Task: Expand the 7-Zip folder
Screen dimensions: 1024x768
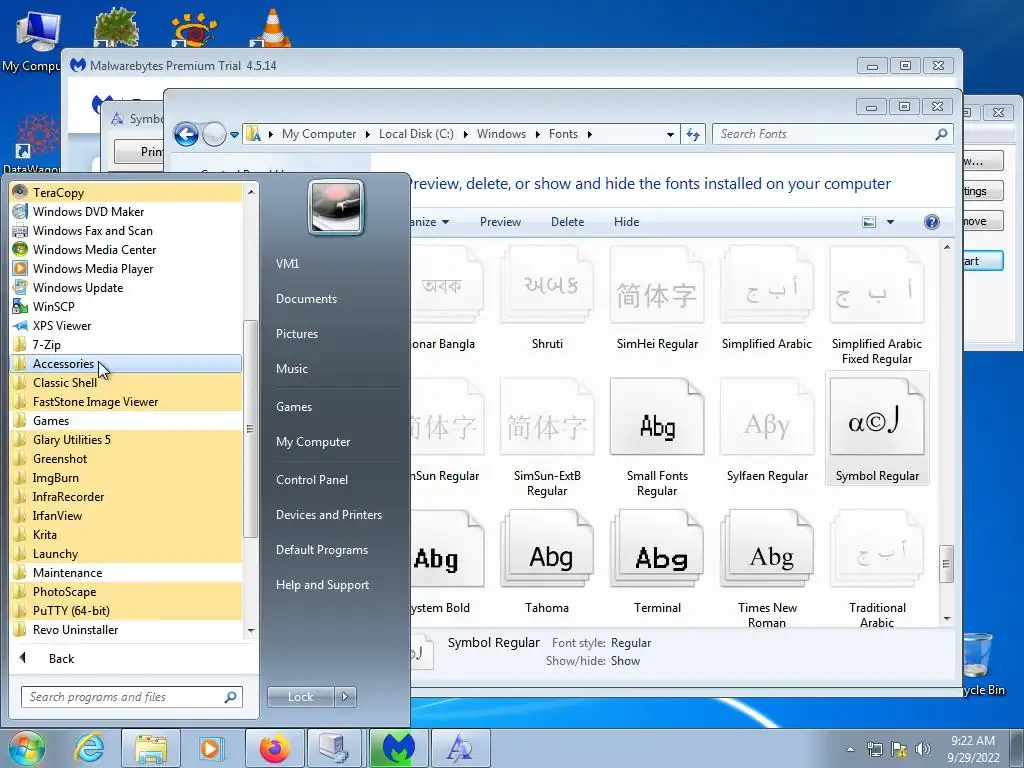Action: click(x=126, y=344)
